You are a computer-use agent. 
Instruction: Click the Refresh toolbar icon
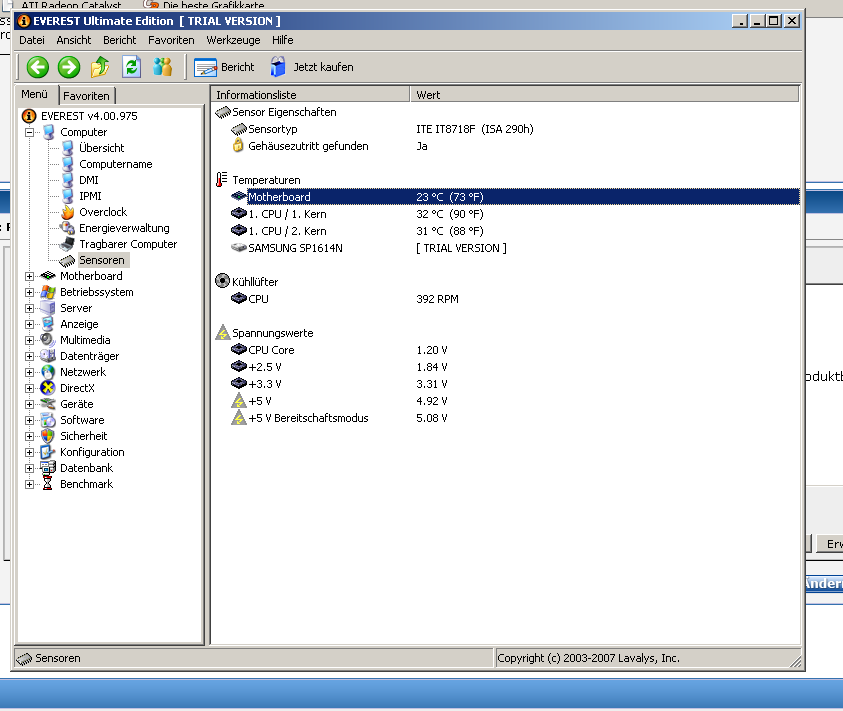pyautogui.click(x=131, y=67)
